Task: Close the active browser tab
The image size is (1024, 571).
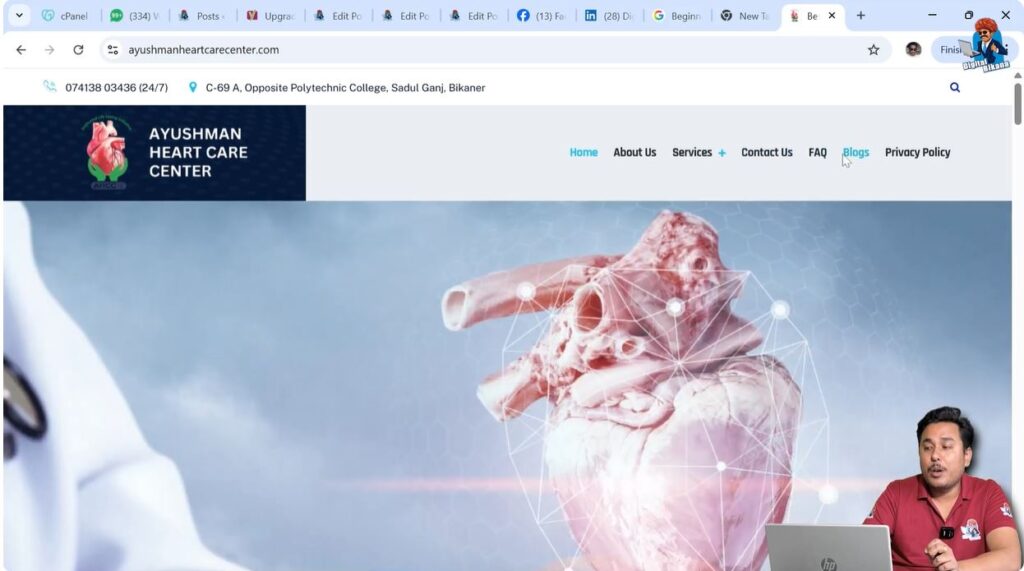Action: pos(831,16)
